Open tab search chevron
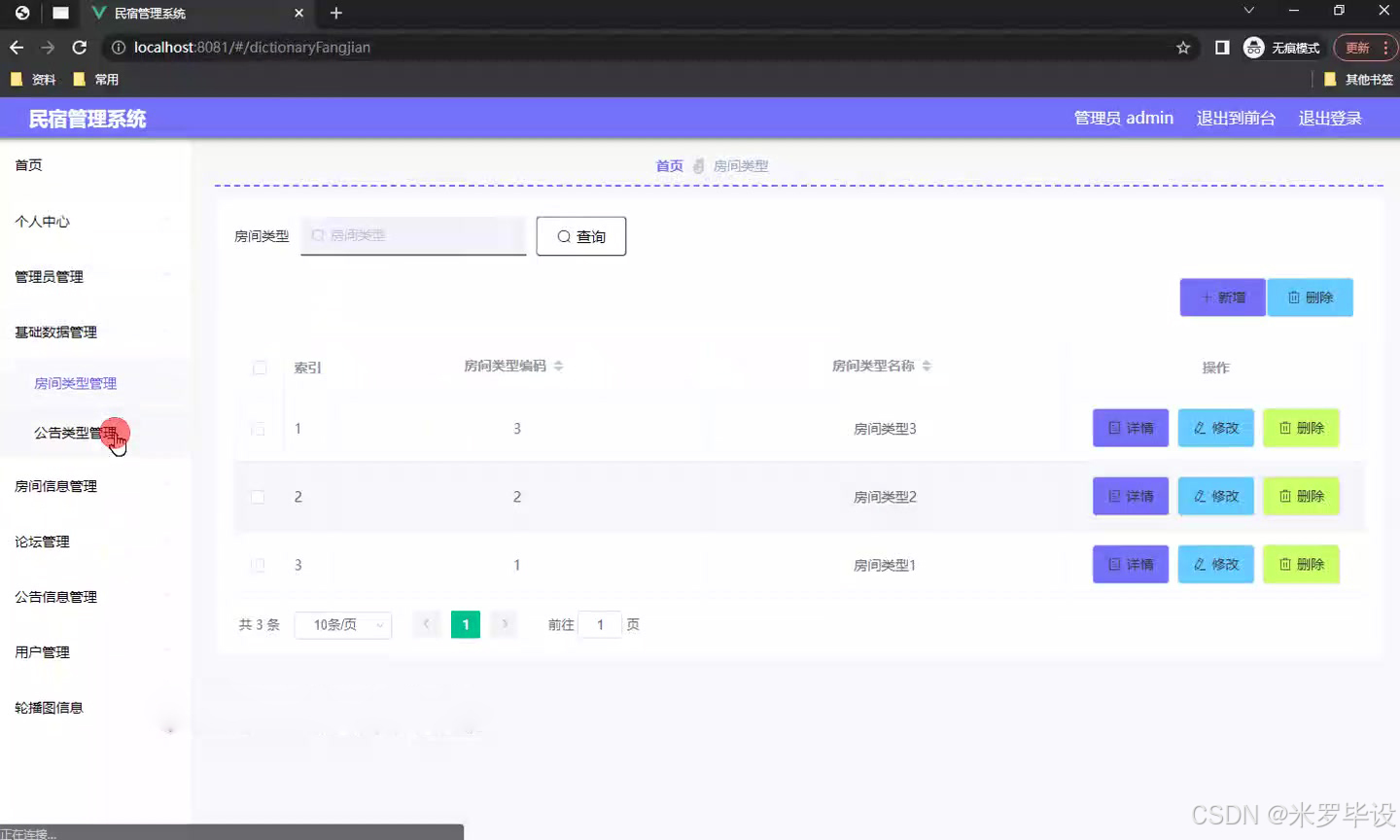This screenshot has height=840, width=1400. (1249, 11)
